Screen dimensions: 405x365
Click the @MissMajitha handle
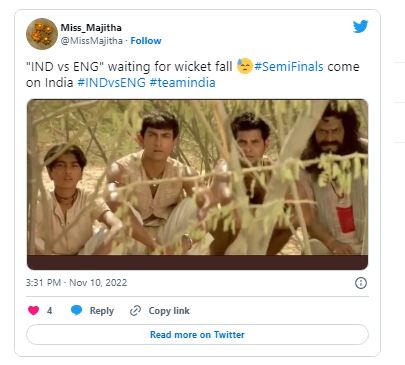[91, 41]
